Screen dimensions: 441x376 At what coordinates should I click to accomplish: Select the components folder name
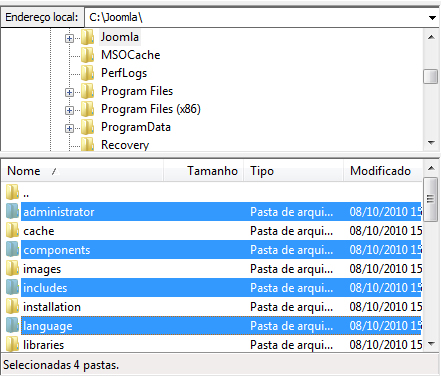57,250
